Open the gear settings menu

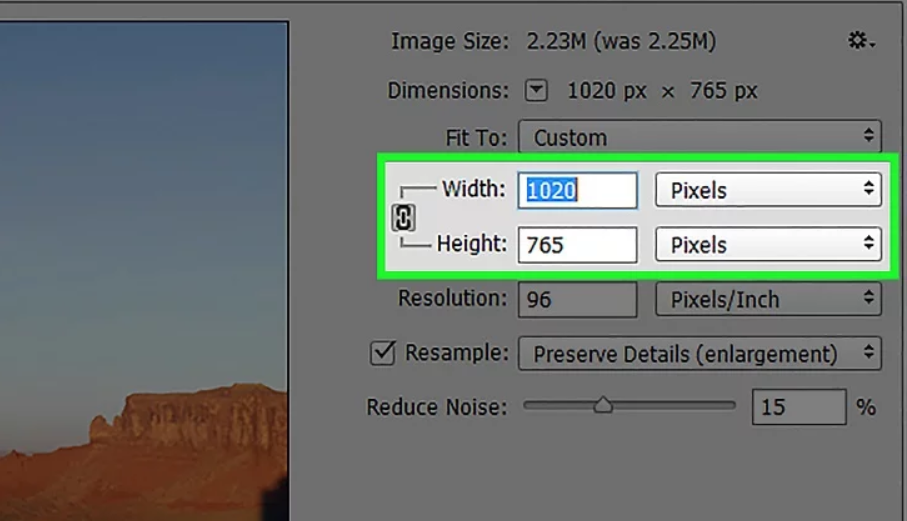[860, 41]
